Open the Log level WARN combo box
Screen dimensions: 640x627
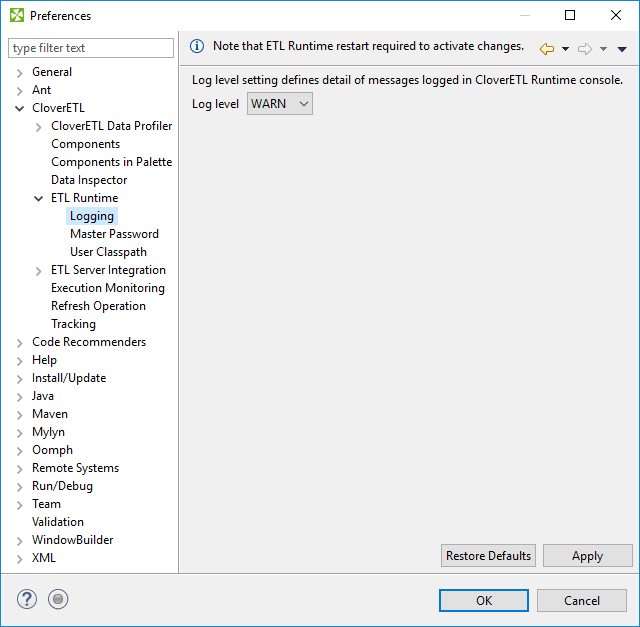tap(280, 104)
